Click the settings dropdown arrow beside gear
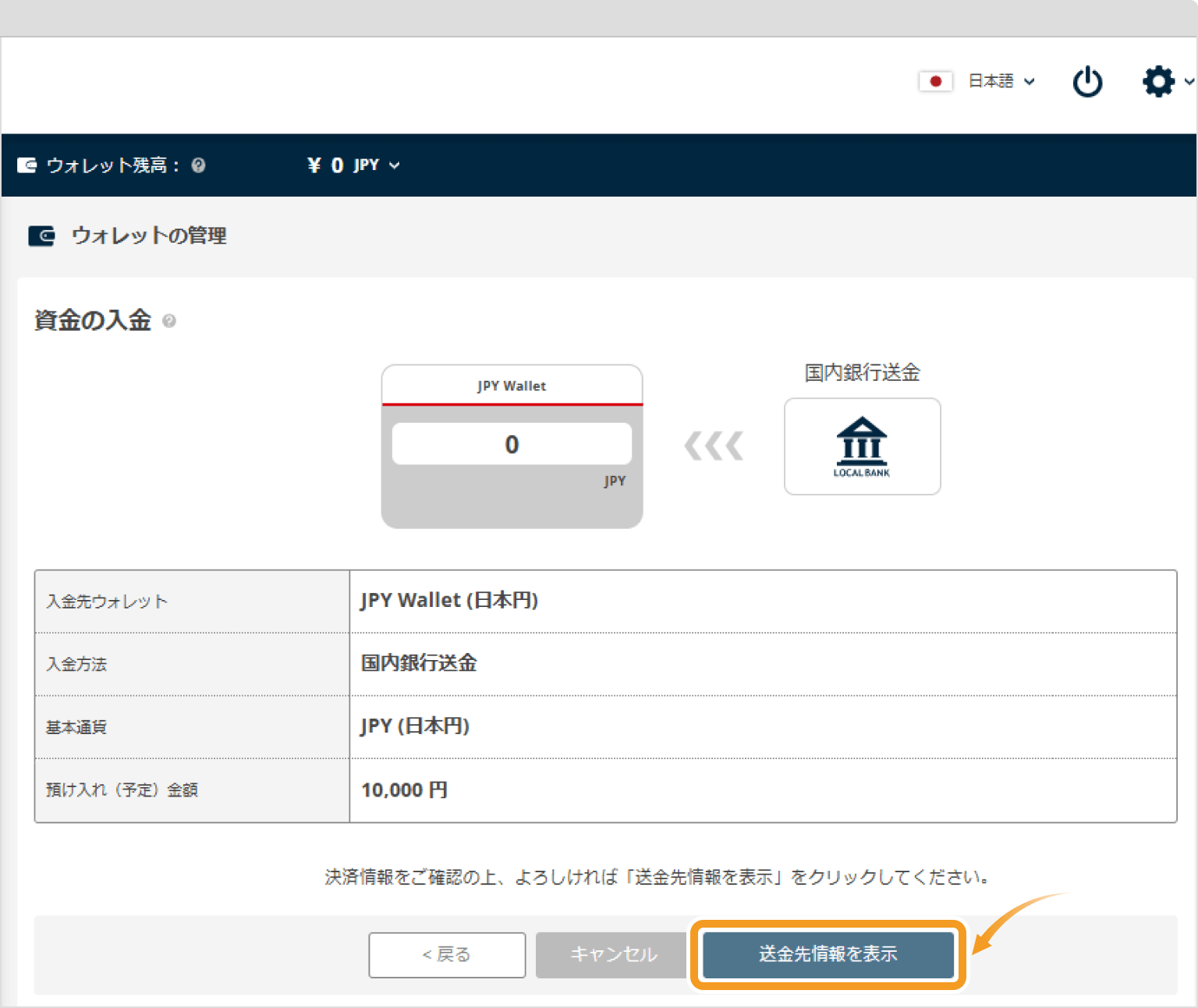 [1188, 81]
